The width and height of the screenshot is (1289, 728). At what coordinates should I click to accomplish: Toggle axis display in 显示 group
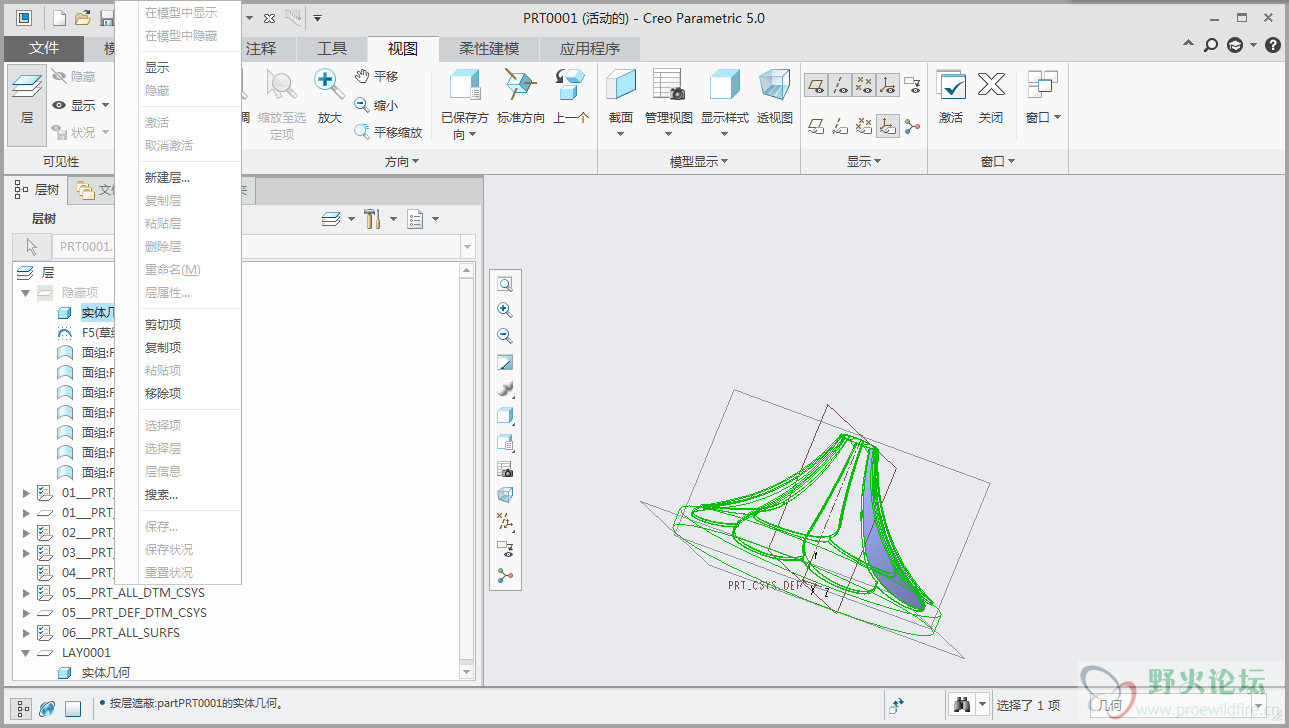click(x=841, y=85)
